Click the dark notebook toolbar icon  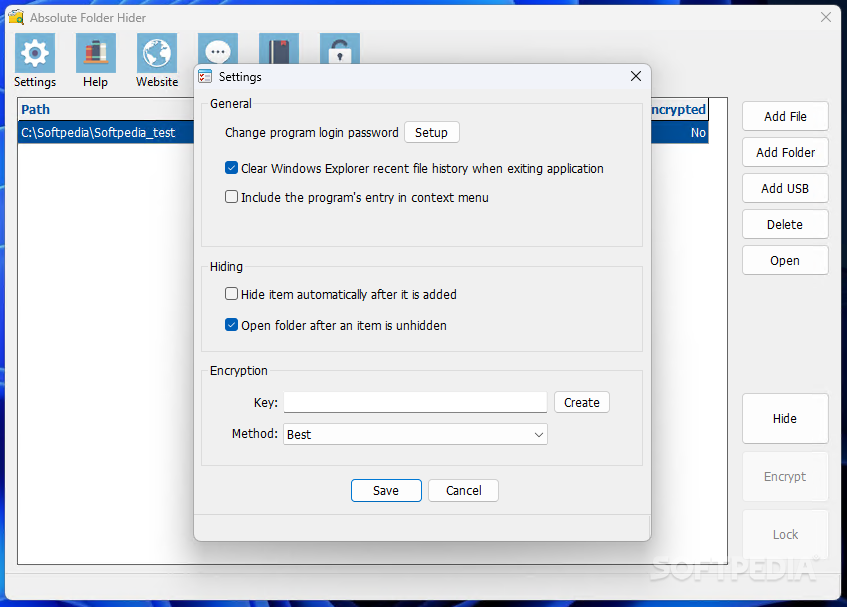pyautogui.click(x=279, y=49)
